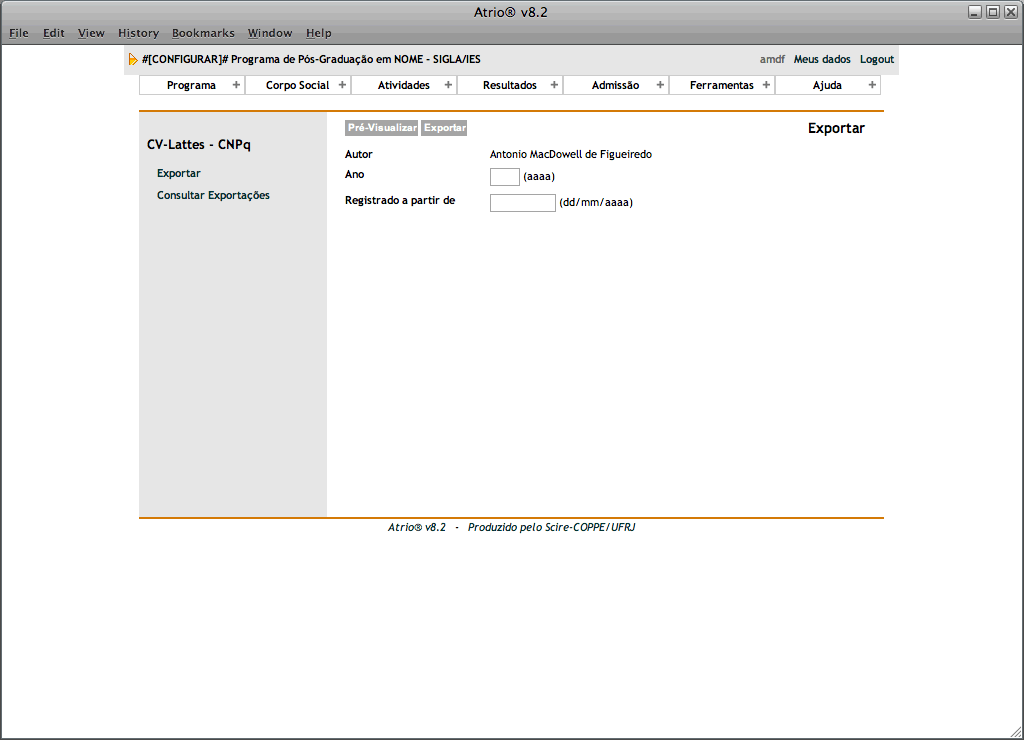Expand the Admissão plus icon

tap(660, 85)
